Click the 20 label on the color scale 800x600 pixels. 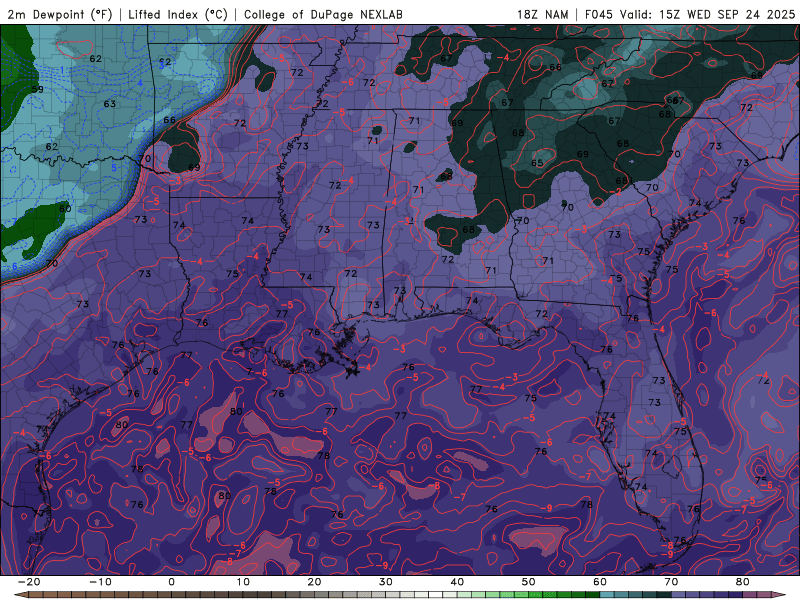314,582
